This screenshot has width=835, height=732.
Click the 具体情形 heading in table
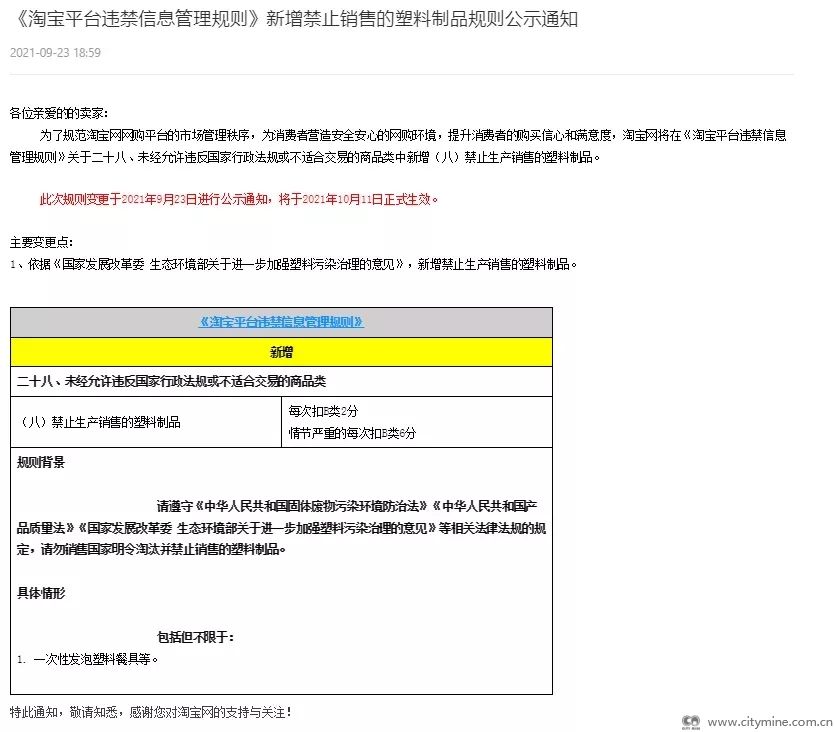[x=41, y=593]
